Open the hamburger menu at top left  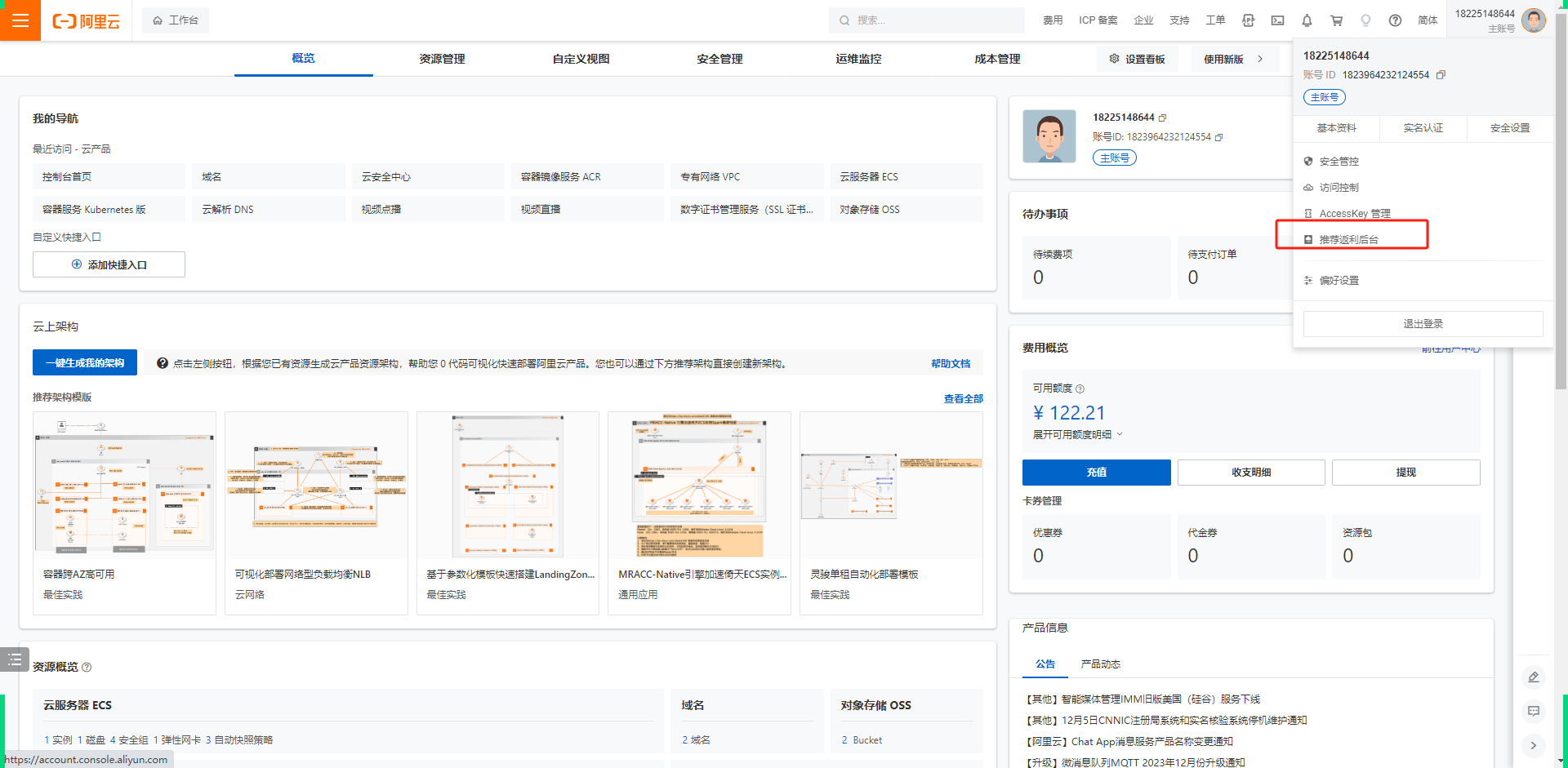click(x=20, y=20)
